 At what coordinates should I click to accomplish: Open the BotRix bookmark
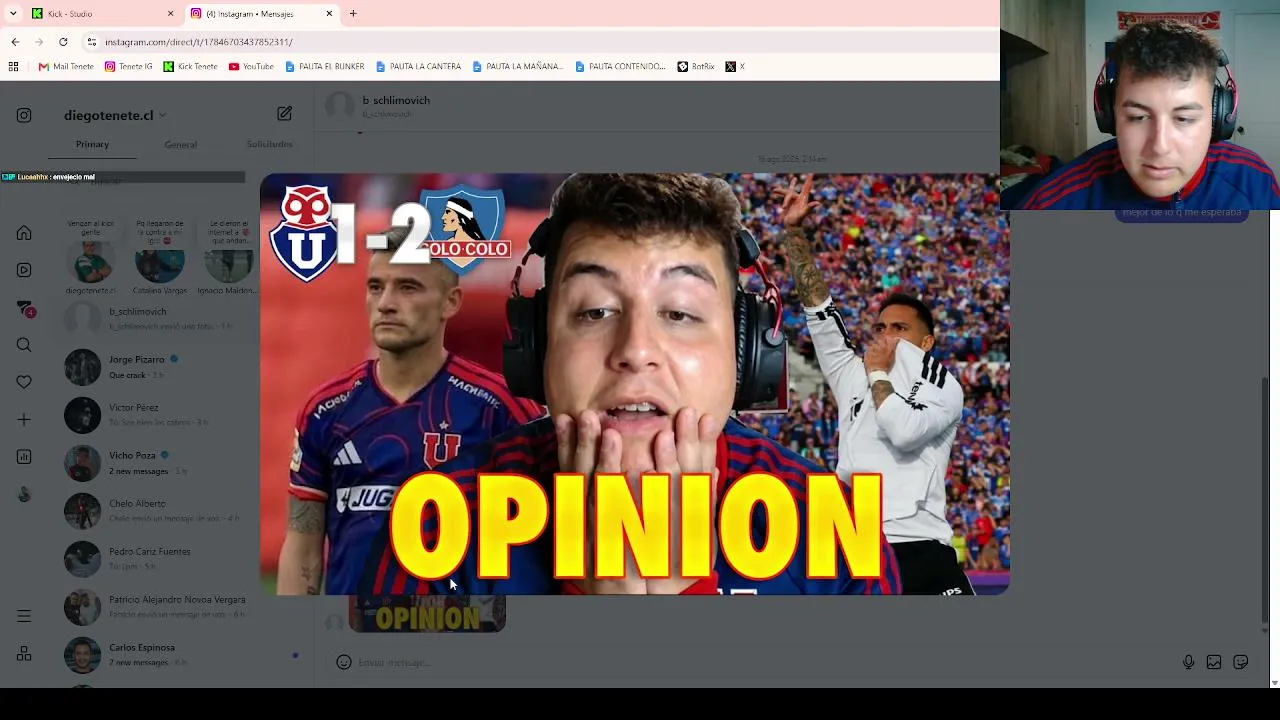pos(696,67)
